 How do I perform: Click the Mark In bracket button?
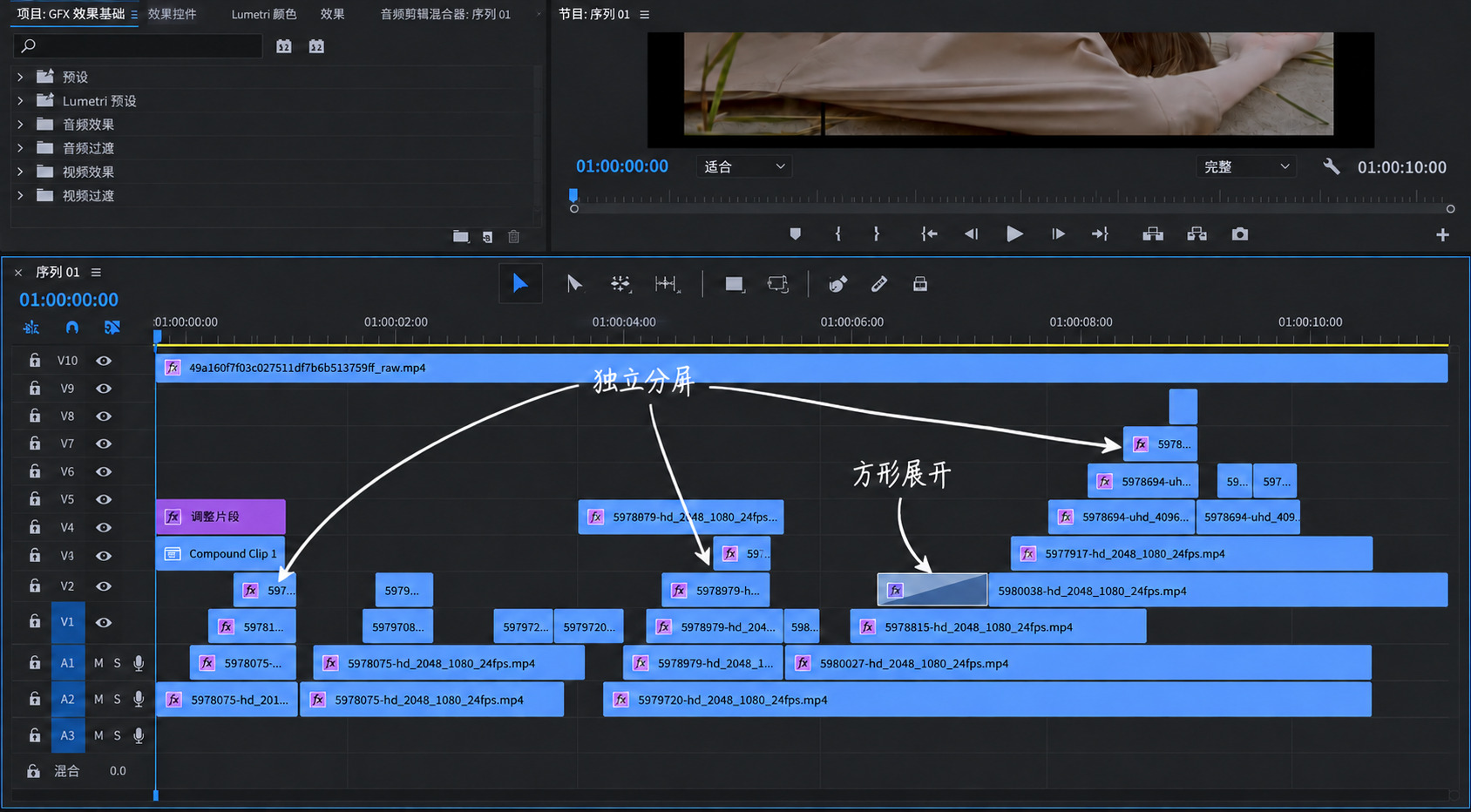(x=838, y=234)
